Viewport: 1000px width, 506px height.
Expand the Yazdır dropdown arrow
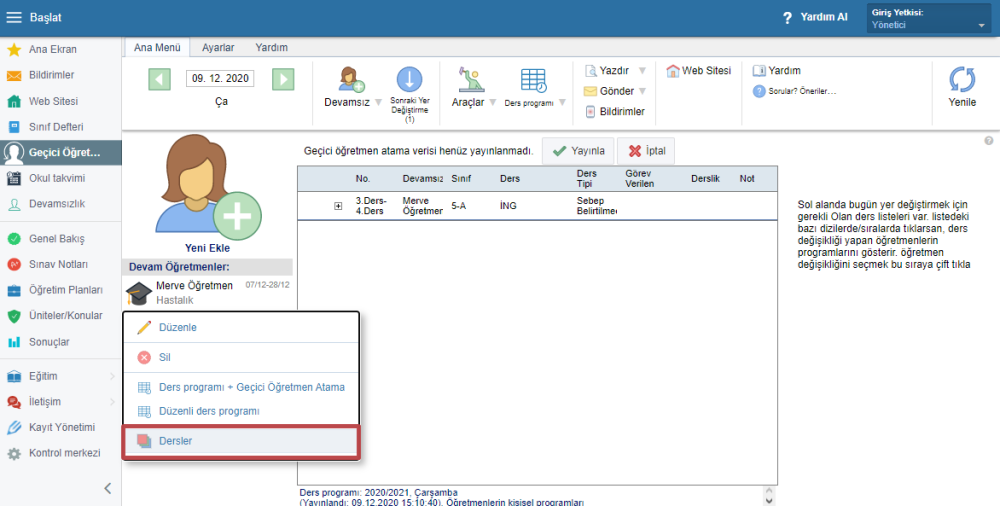tap(642, 70)
